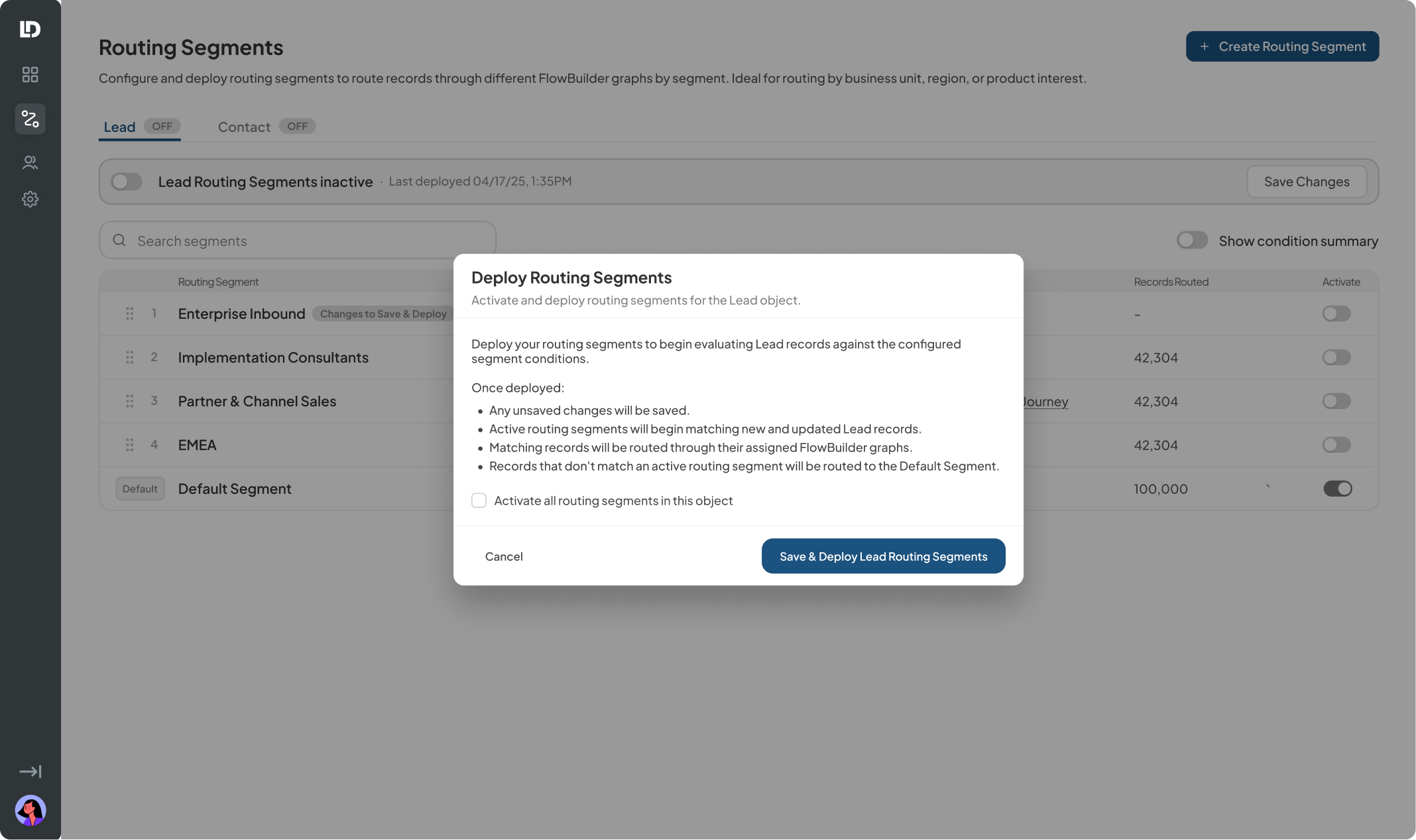Image resolution: width=1416 pixels, height=840 pixels.
Task: Activate the Partner & Channel Sales toggle
Action: click(x=1336, y=401)
